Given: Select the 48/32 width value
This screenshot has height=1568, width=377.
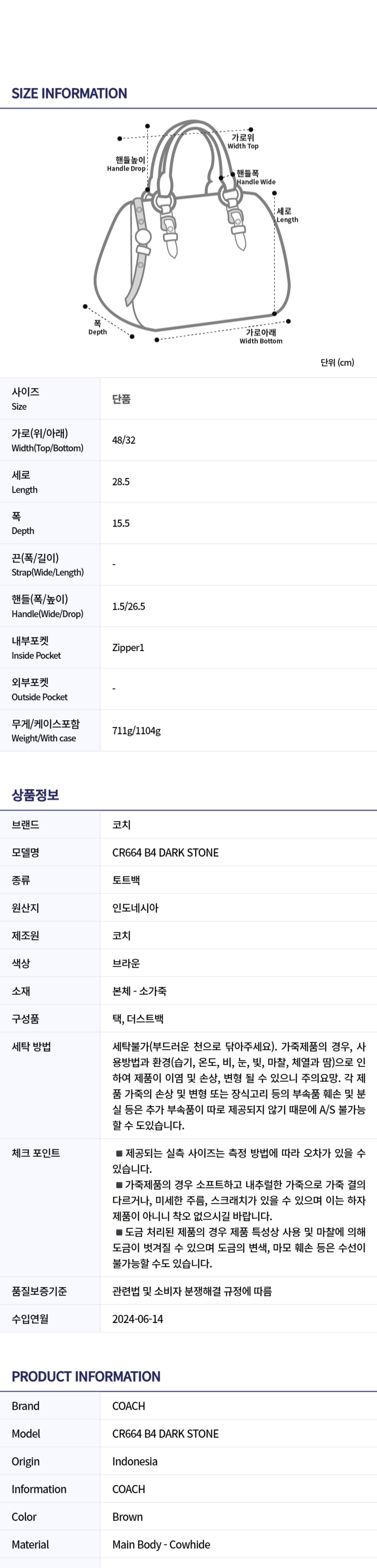Looking at the screenshot, I should coord(123,440).
